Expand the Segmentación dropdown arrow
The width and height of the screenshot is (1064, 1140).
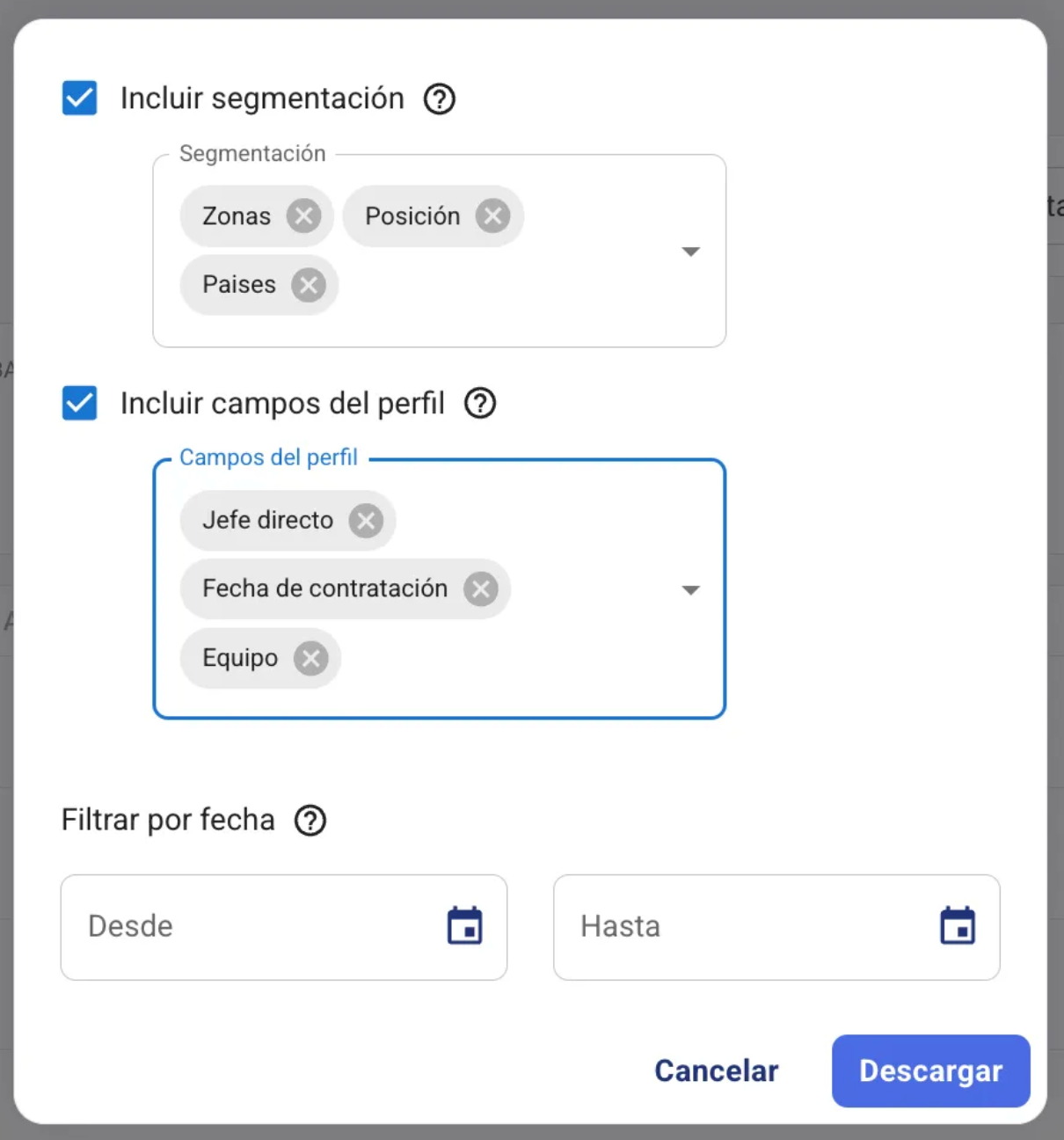pos(691,252)
